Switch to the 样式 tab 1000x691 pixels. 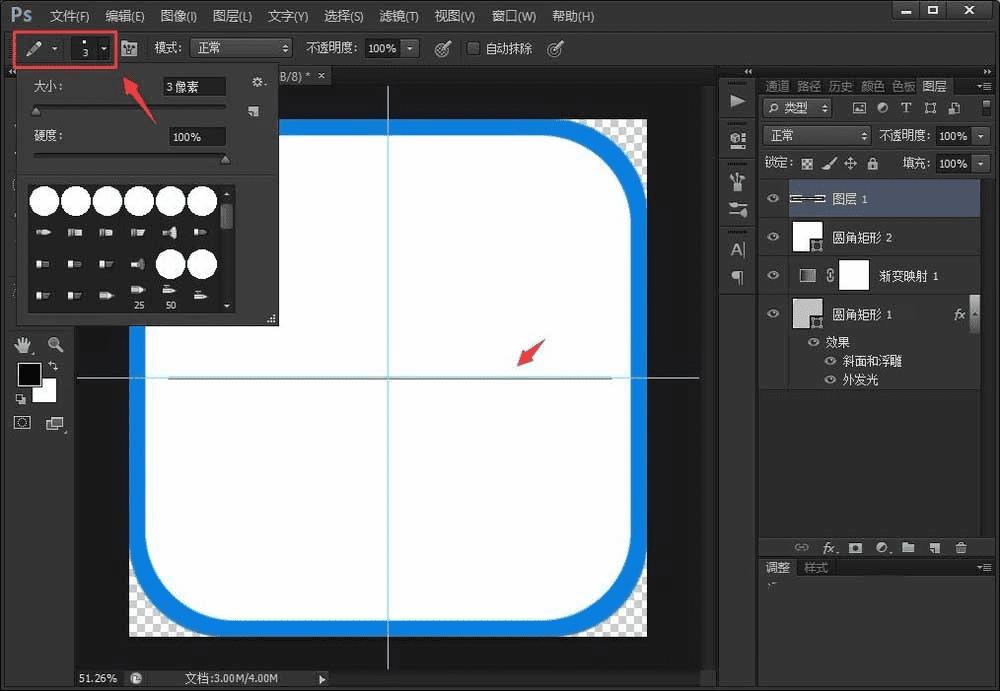pyautogui.click(x=816, y=568)
